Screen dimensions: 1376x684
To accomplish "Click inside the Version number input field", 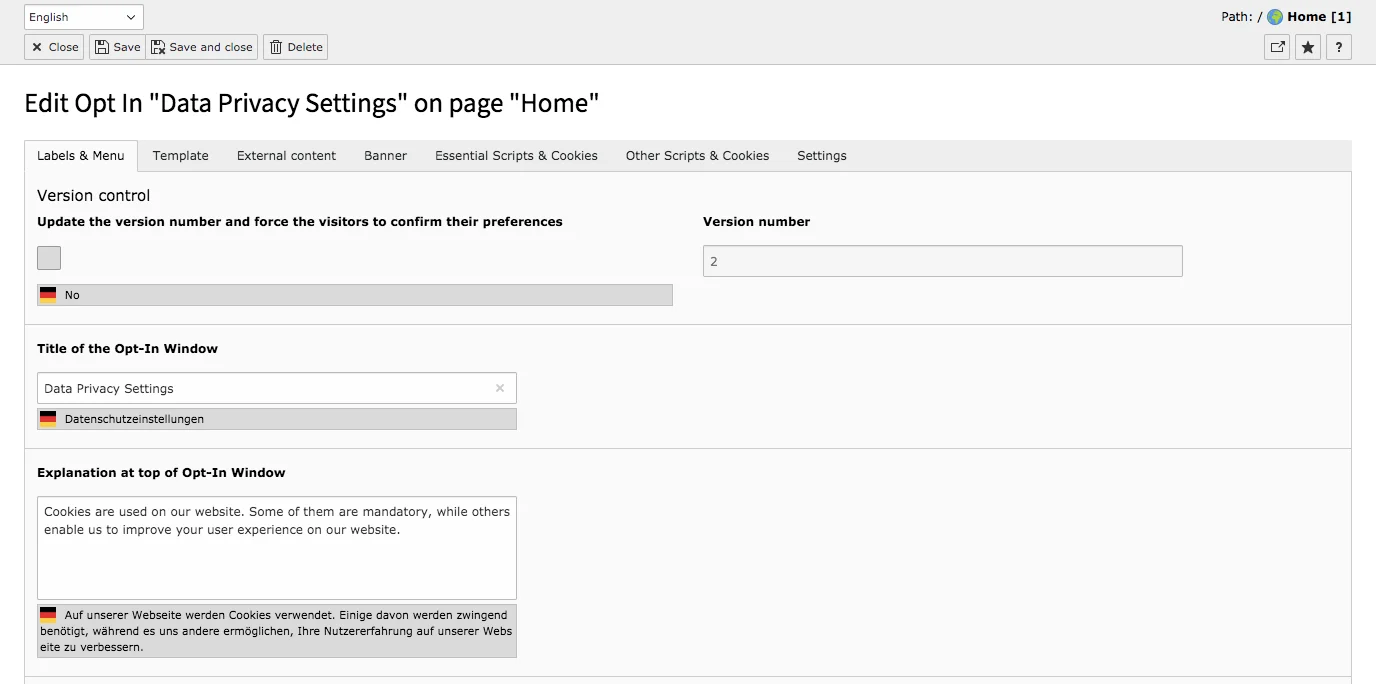I will coord(941,260).
